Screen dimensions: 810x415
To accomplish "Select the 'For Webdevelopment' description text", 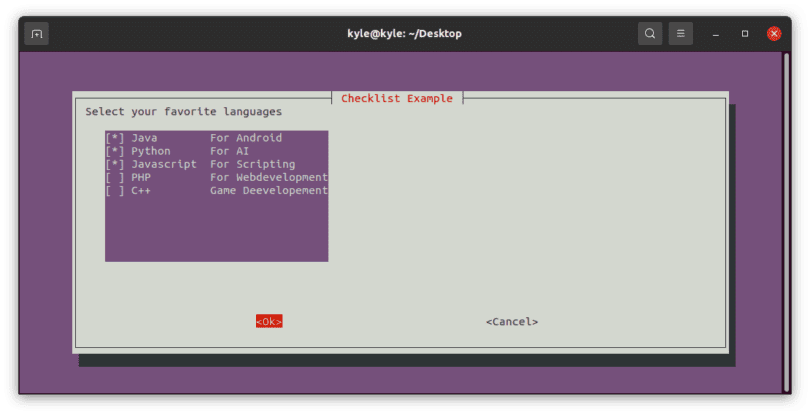I will point(269,178).
